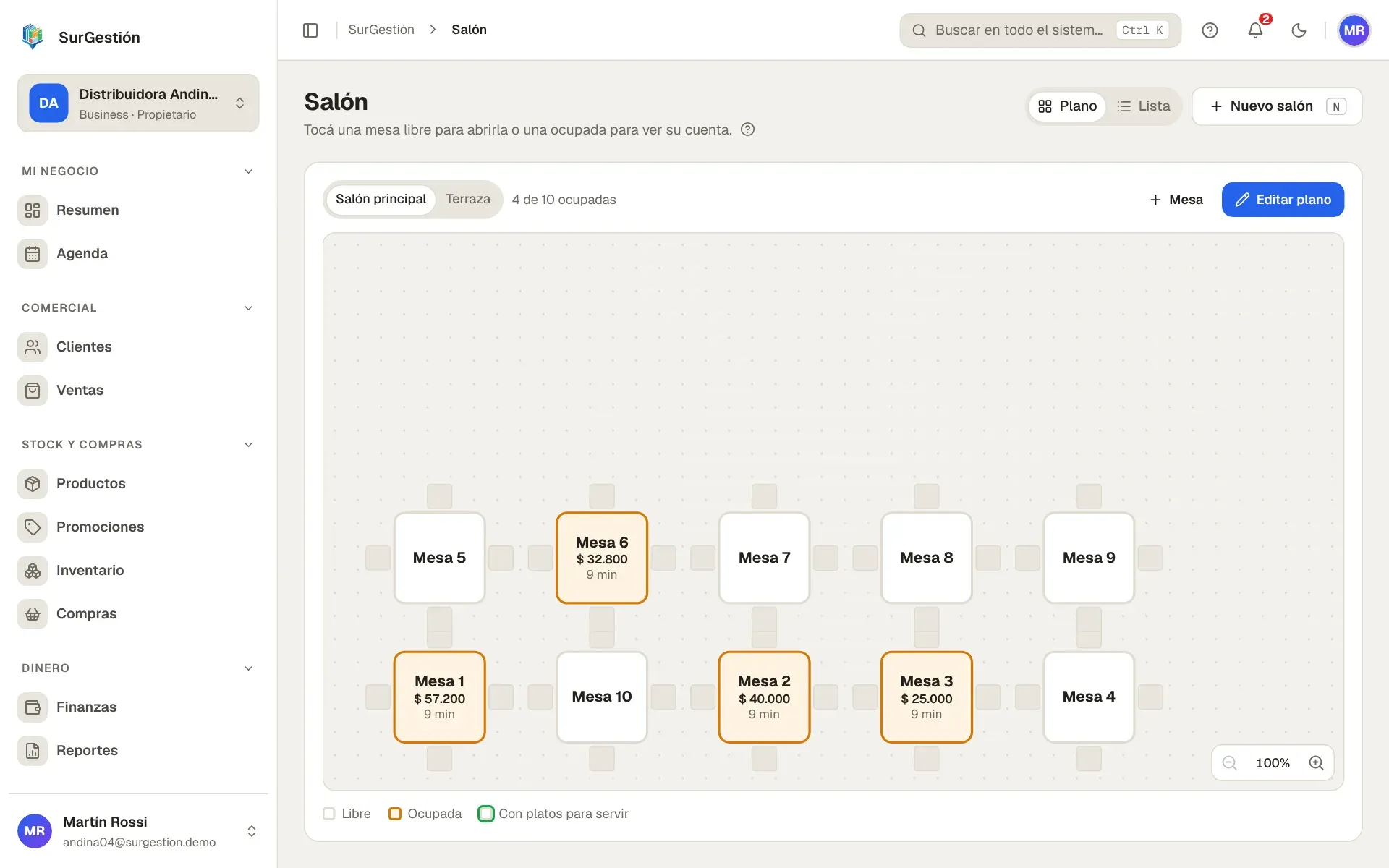The width and height of the screenshot is (1389, 868).
Task: Open the help question-mark icon in header
Action: [x=1210, y=30]
